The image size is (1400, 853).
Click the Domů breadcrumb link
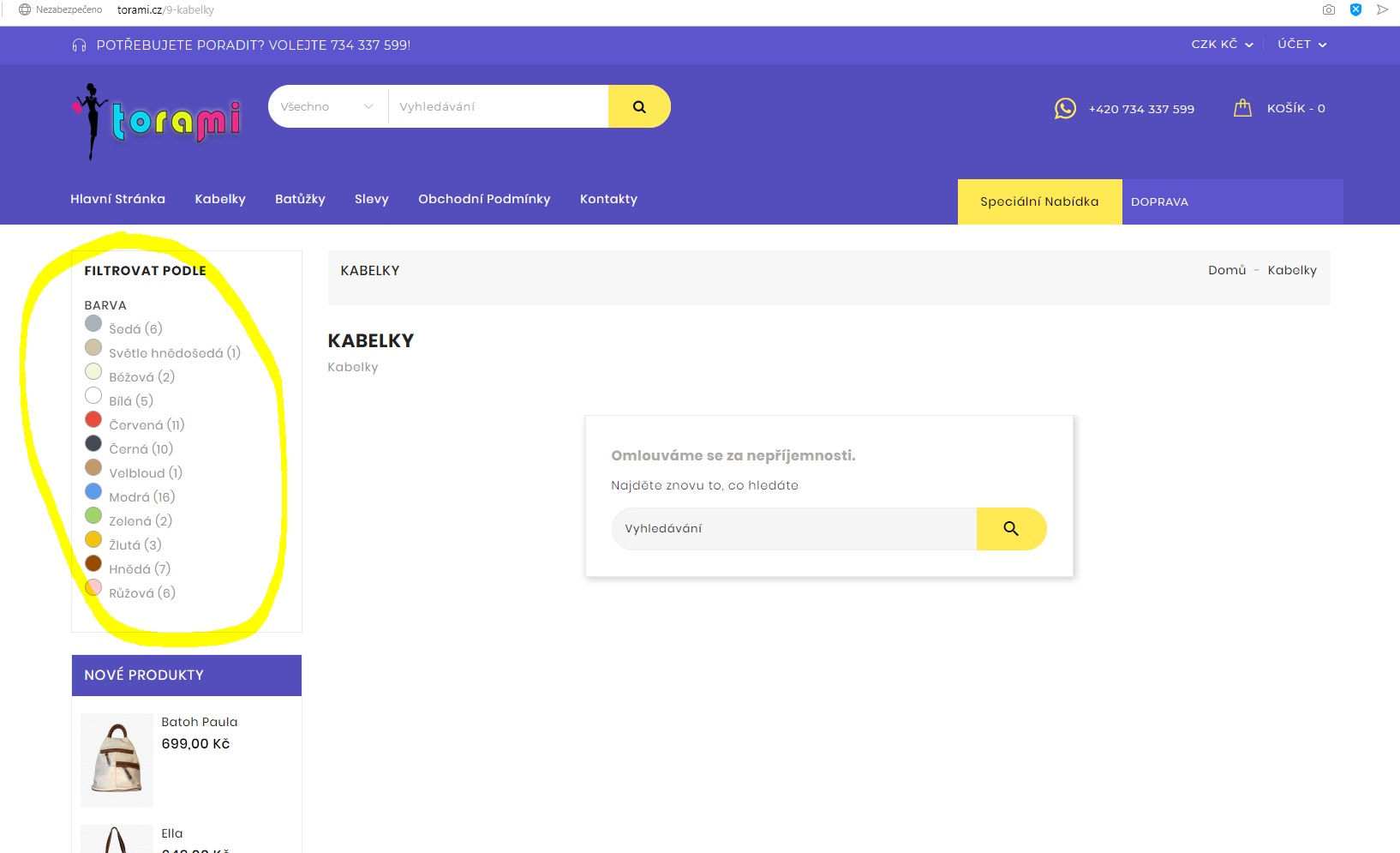(1227, 270)
